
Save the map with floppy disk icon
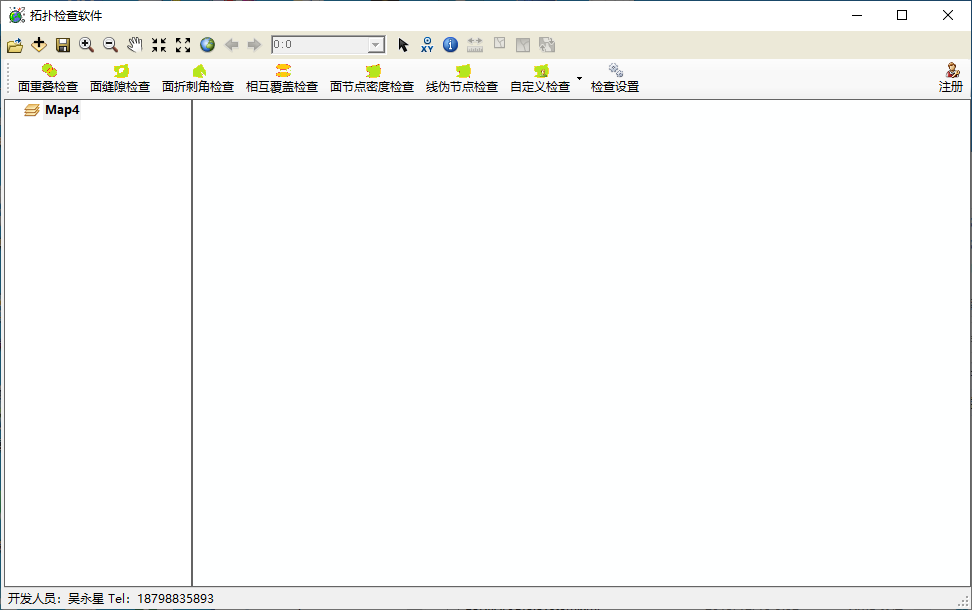pos(63,45)
